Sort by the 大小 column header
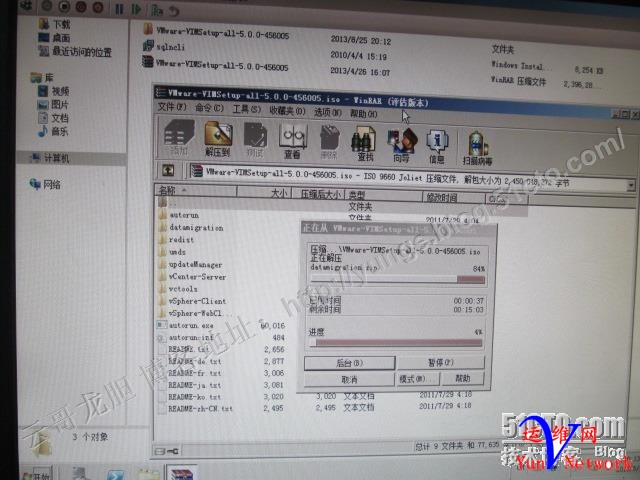Screen dimensions: 640x480 pos(264,192)
